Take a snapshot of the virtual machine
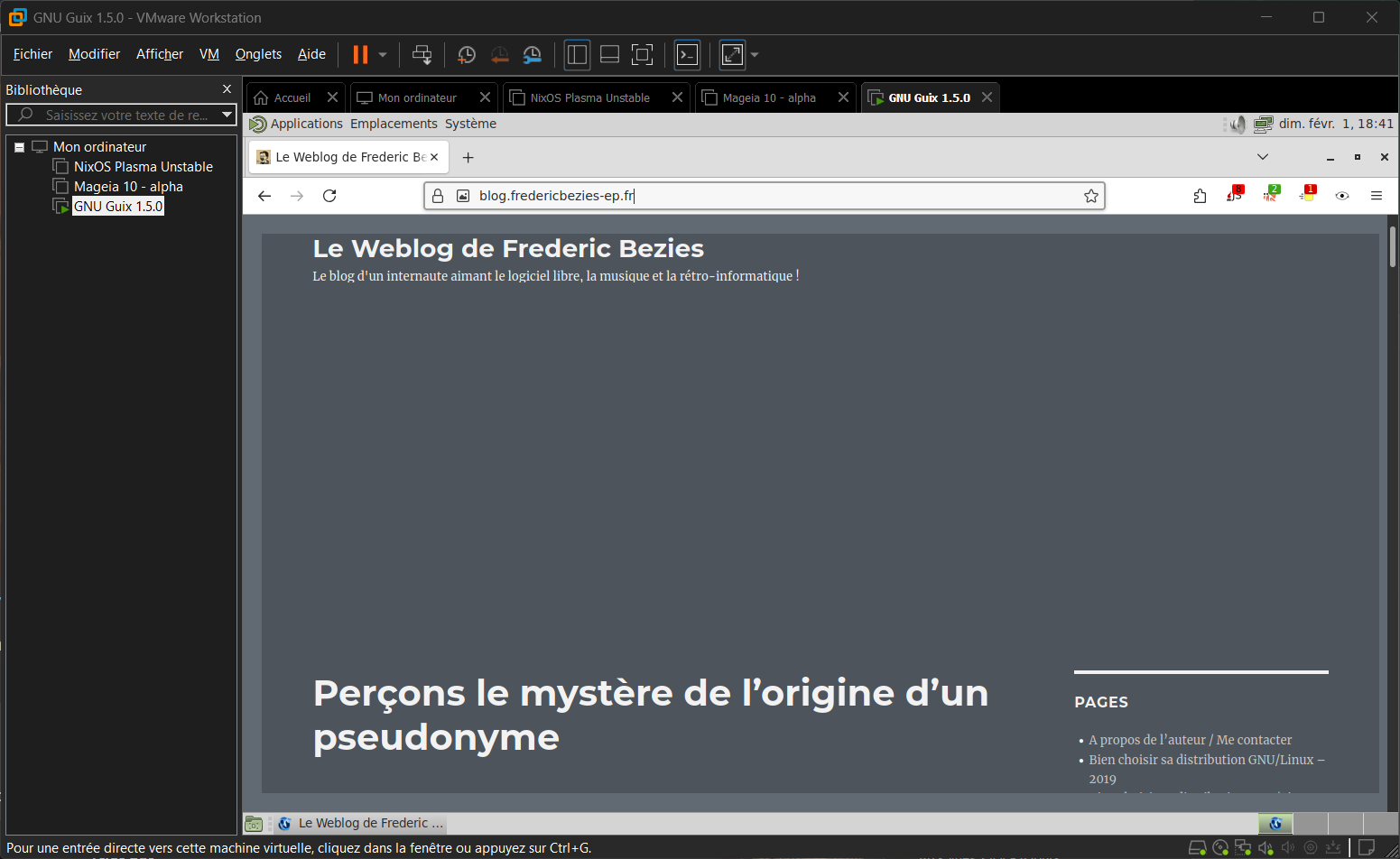Image resolution: width=1400 pixels, height=859 pixels. pyautogui.click(x=467, y=55)
